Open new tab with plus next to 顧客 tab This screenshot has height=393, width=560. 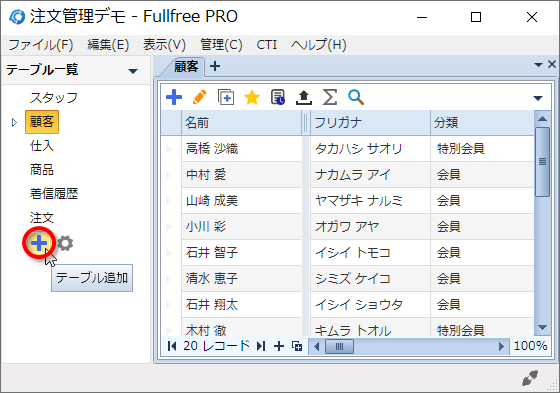pyautogui.click(x=215, y=66)
